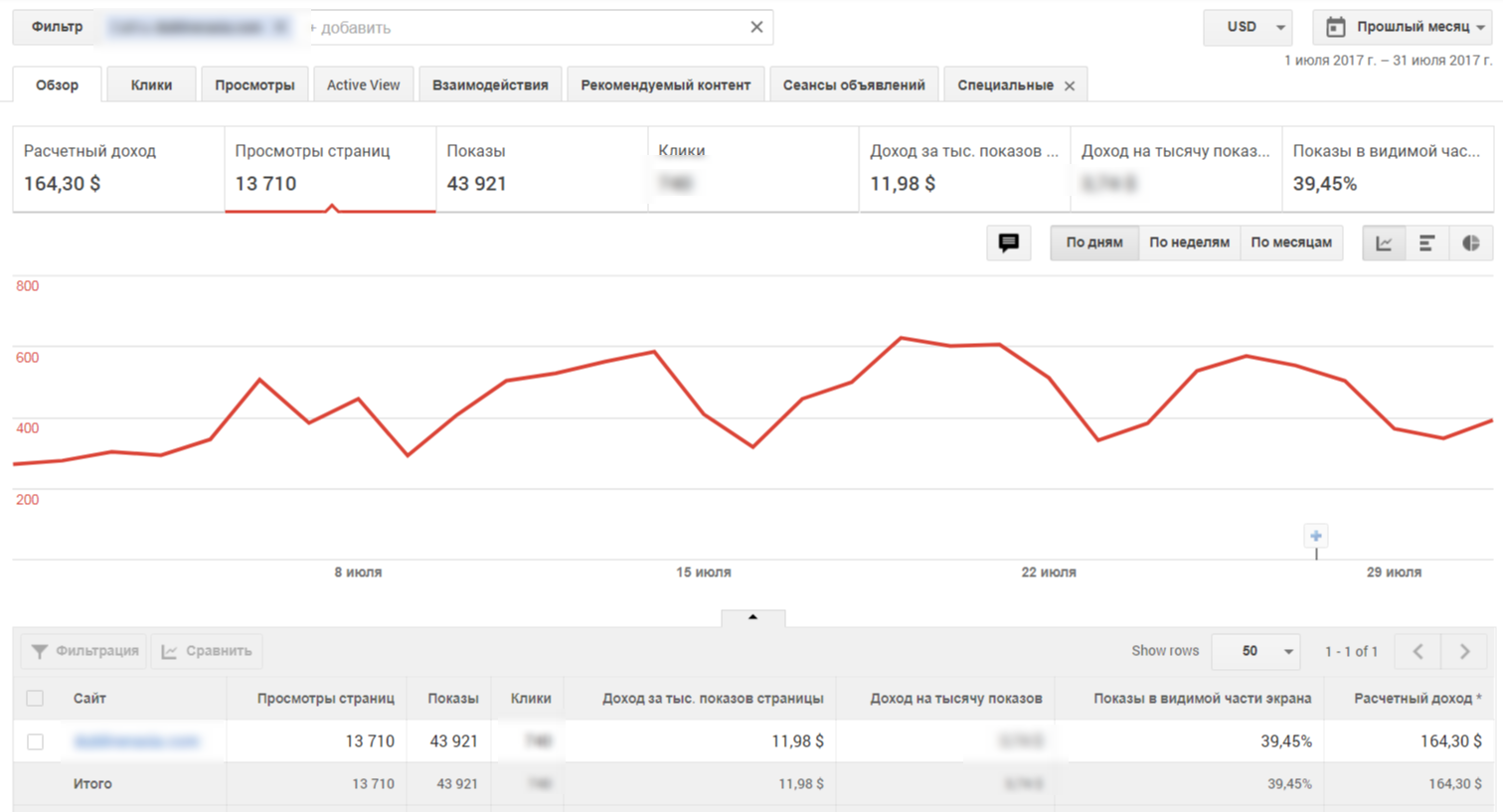Select the Доход за тыс. показов card
Screen dimensions: 1503x812
click(964, 169)
